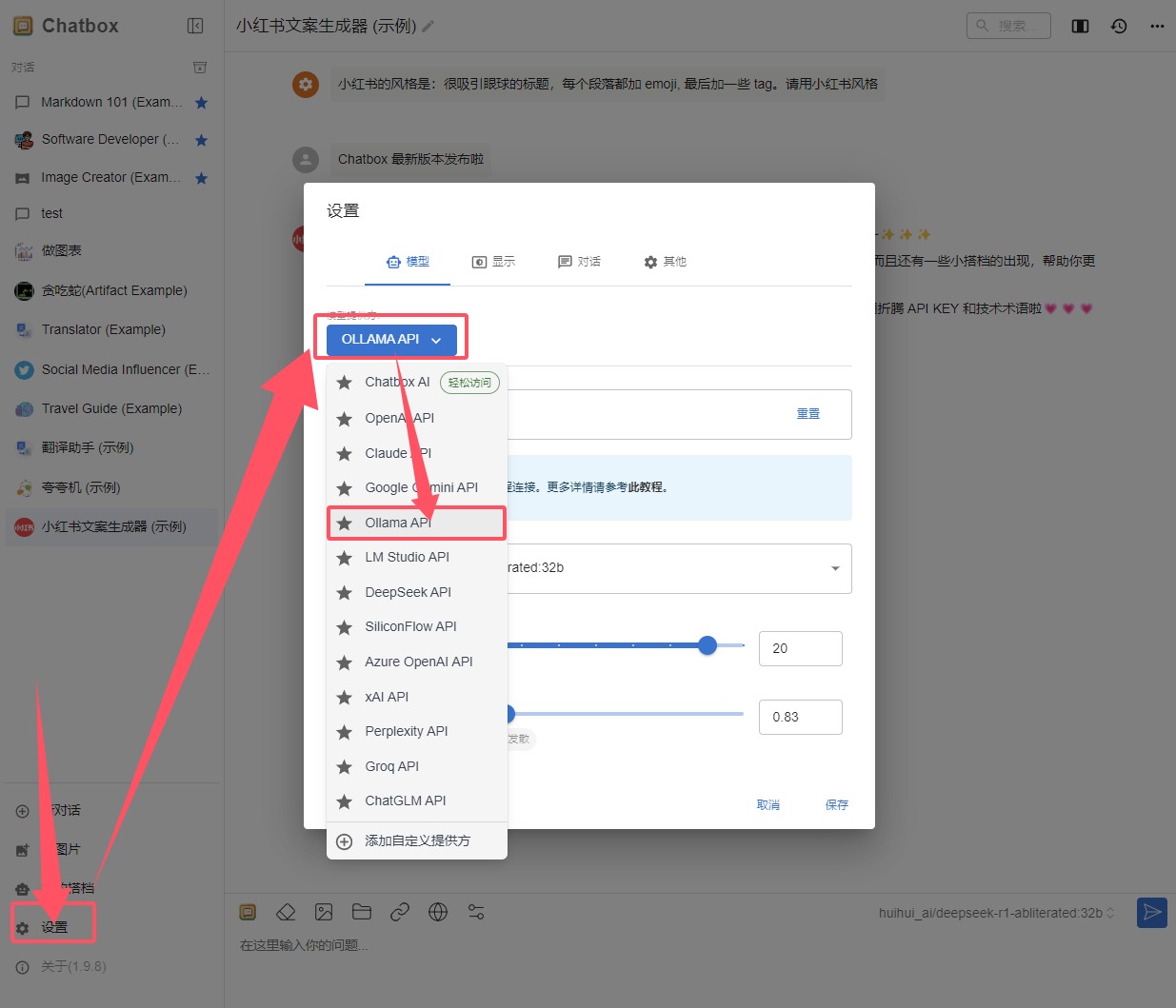Viewport: 1176px width, 1008px height.
Task: Choose SiliconFlow API provider
Action: [x=417, y=626]
